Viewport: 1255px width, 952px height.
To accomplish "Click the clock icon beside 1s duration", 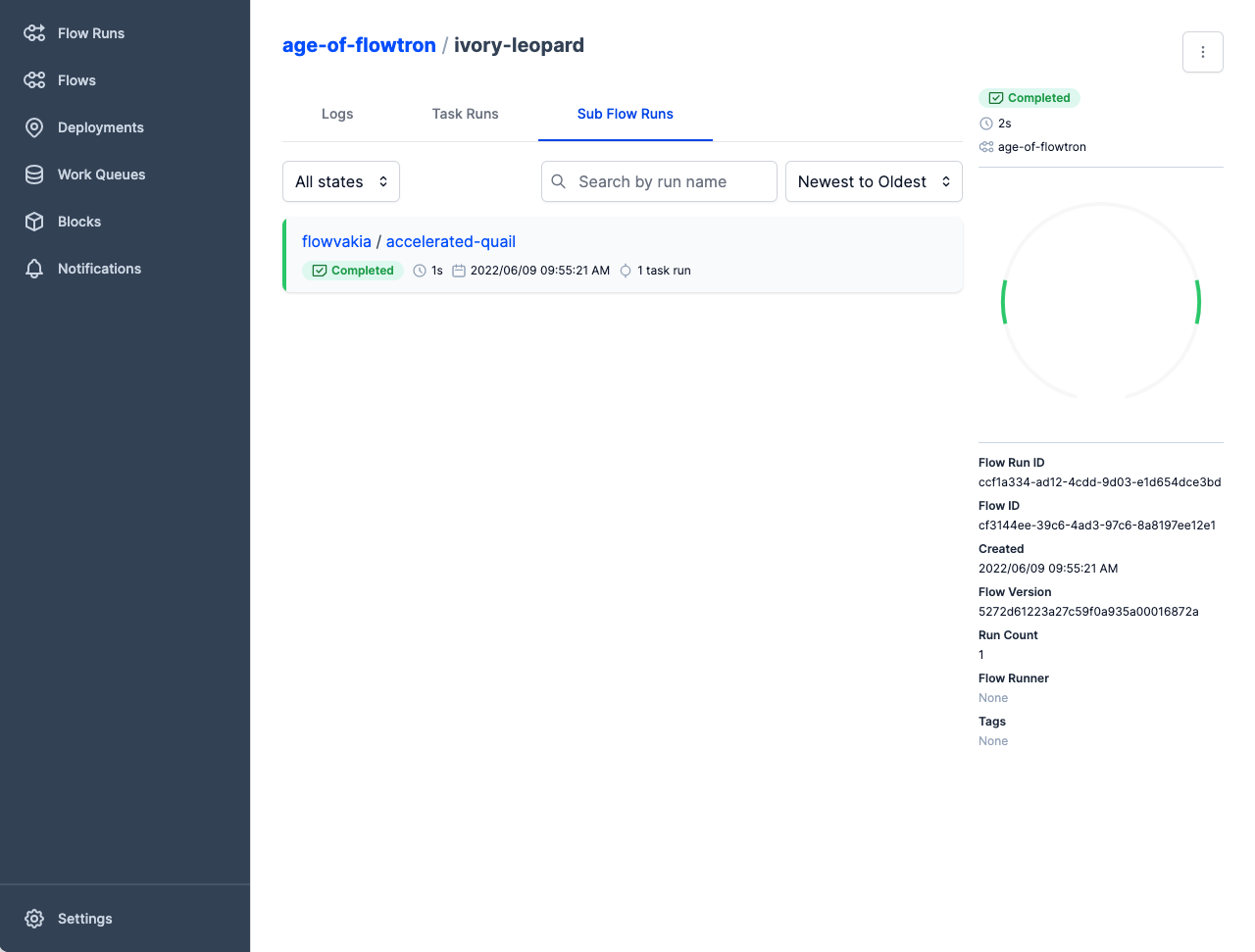I will coord(420,271).
